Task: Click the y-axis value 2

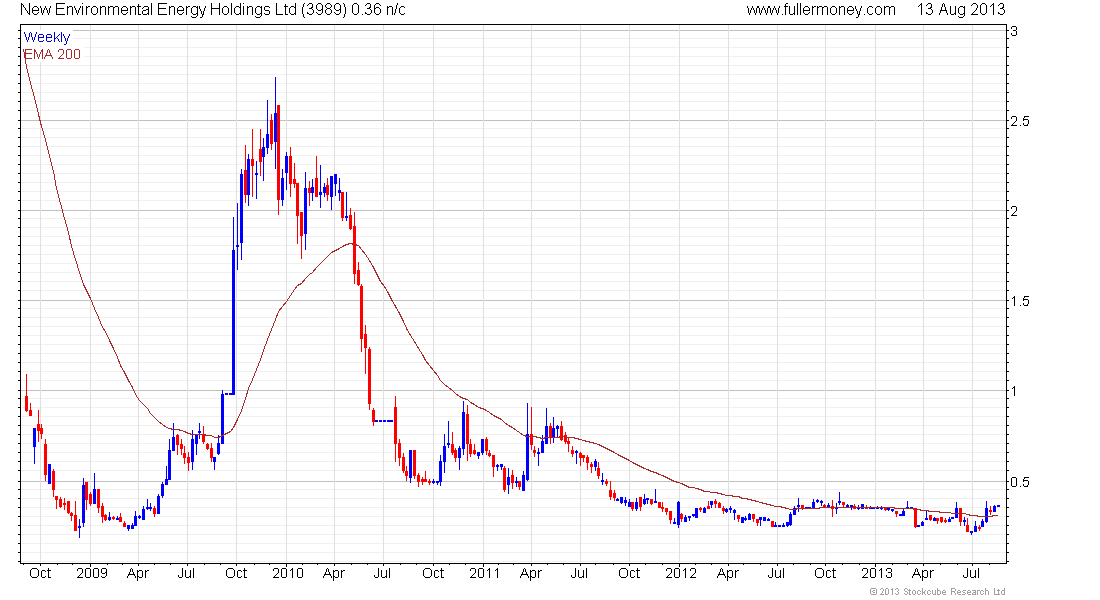Action: point(1014,211)
